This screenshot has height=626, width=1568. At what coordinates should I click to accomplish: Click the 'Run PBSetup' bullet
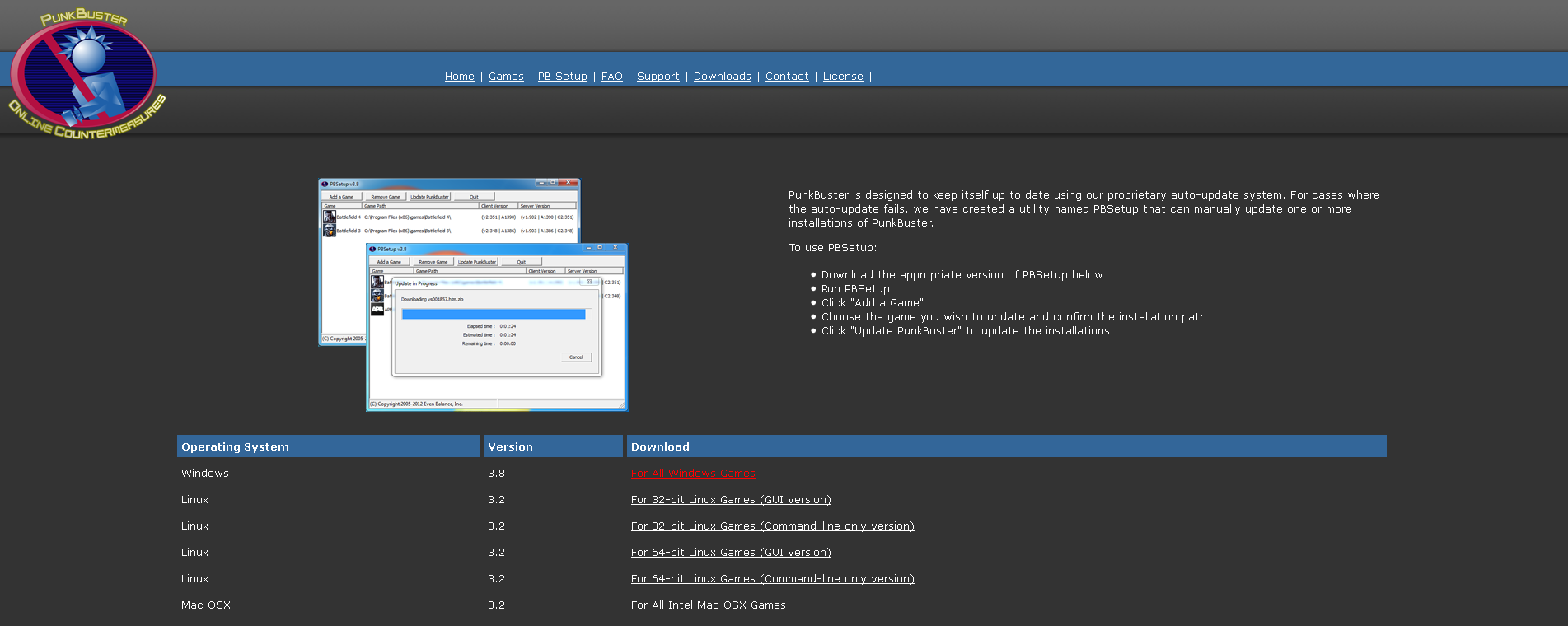click(x=855, y=289)
